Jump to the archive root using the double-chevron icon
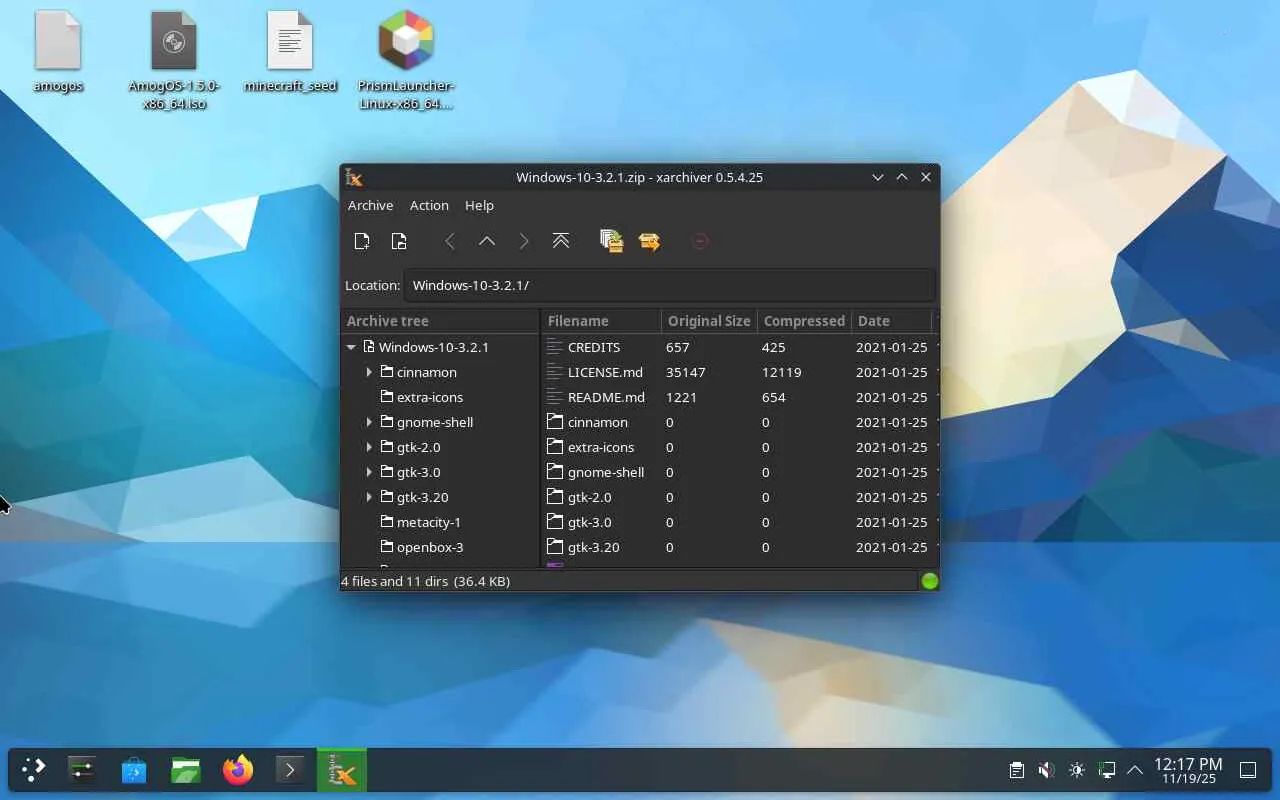 tap(561, 241)
